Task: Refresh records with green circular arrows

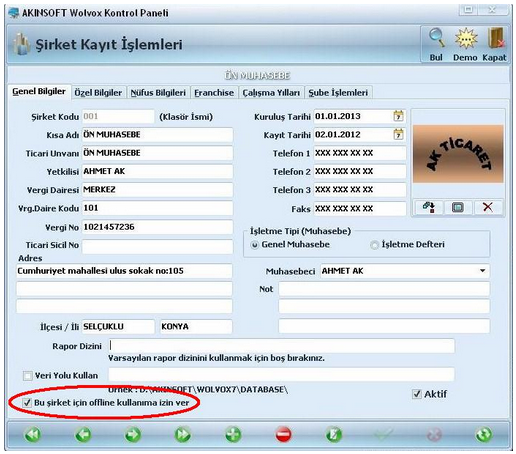Action: click(x=484, y=435)
